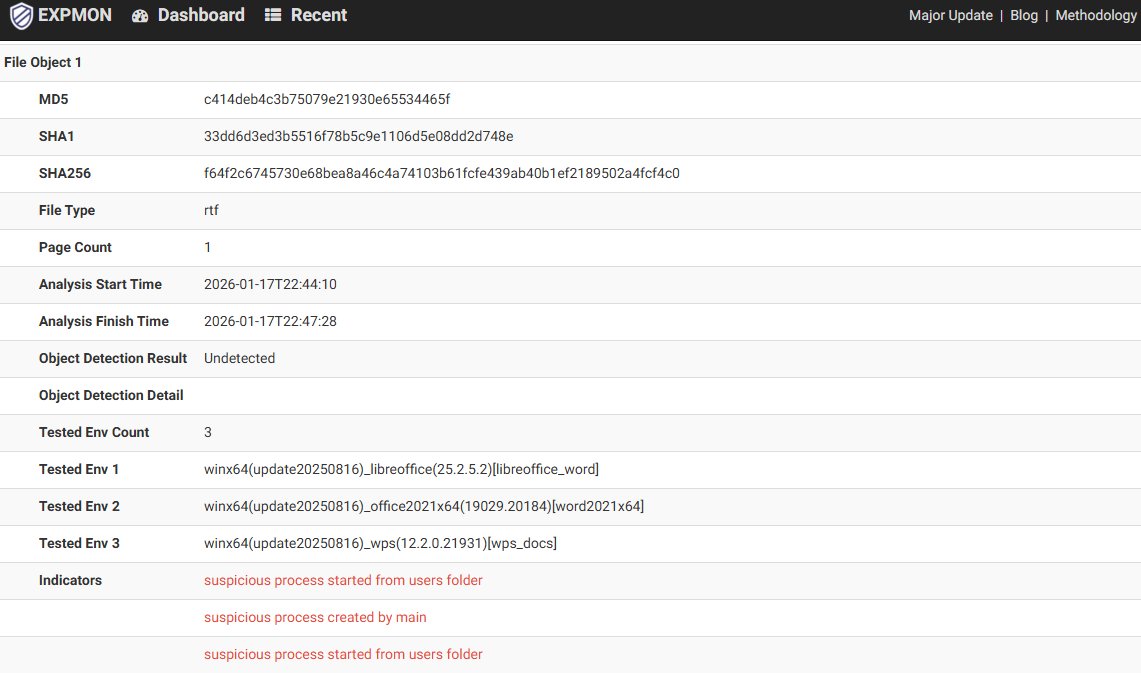Click the Tested Env Count value 3
This screenshot has height=673, width=1141.
tap(207, 432)
